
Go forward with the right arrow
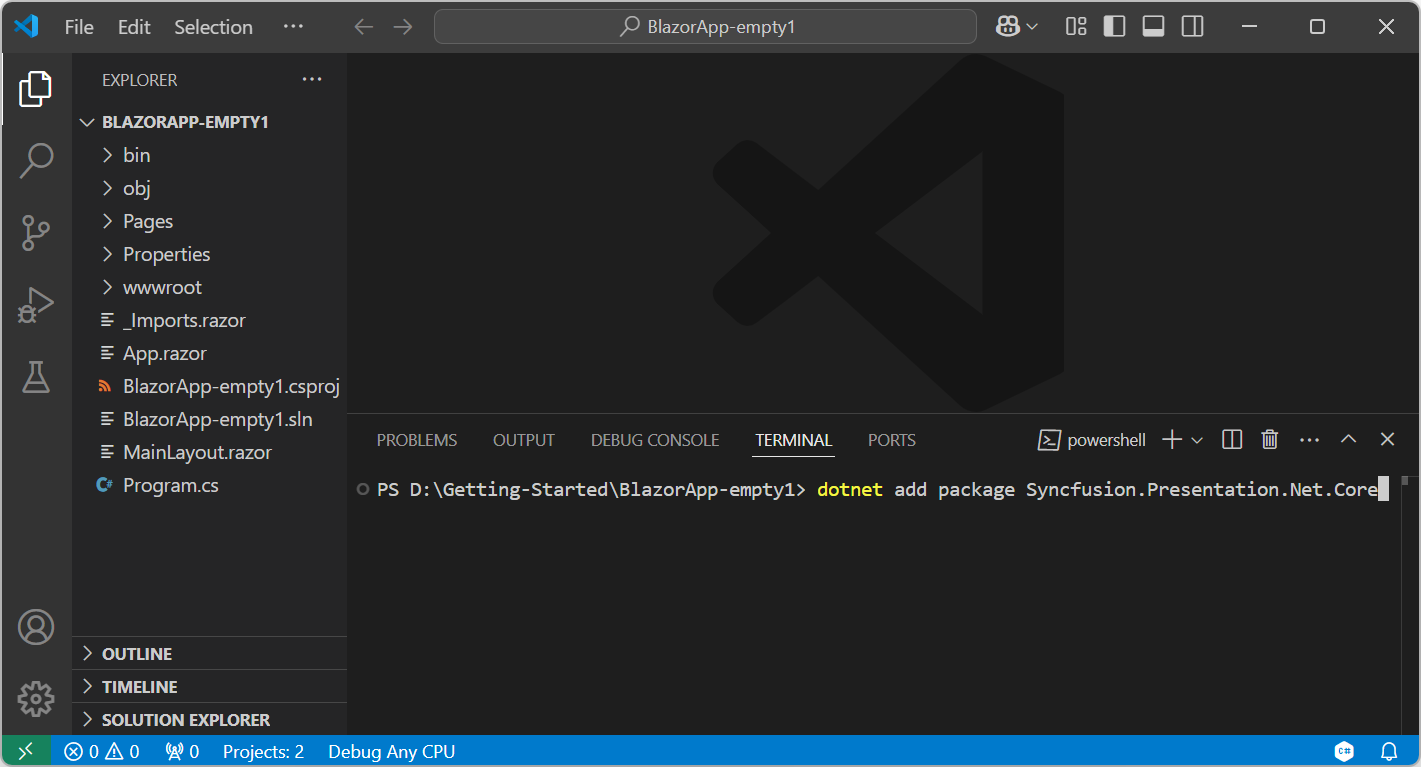[x=403, y=27]
